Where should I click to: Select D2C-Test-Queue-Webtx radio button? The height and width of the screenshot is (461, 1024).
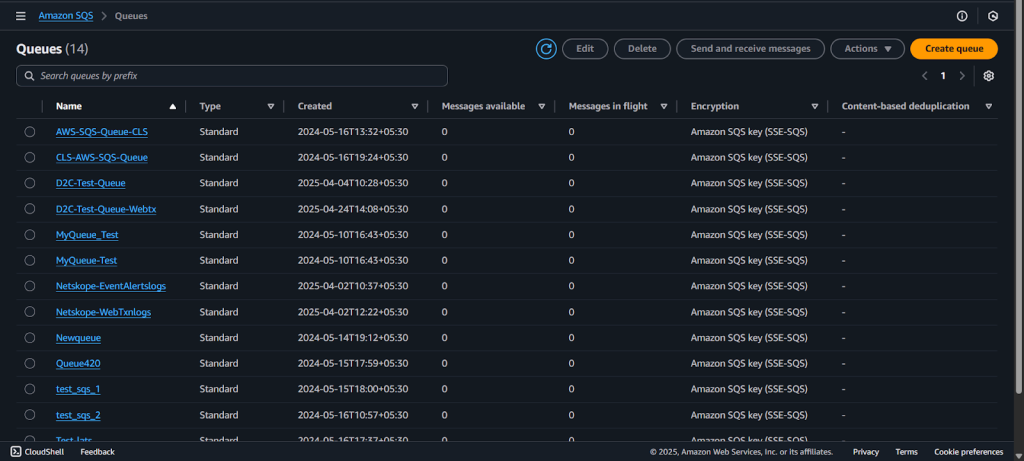[x=30, y=209]
